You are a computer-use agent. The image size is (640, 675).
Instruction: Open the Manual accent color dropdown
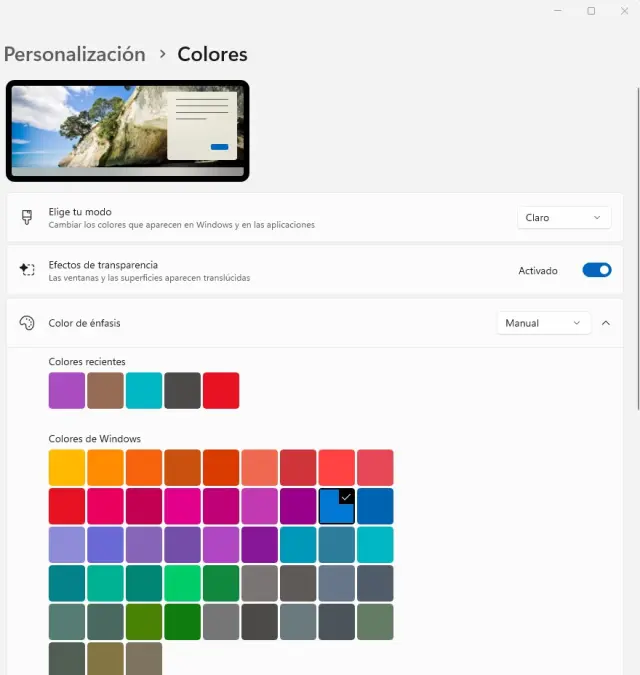(543, 323)
